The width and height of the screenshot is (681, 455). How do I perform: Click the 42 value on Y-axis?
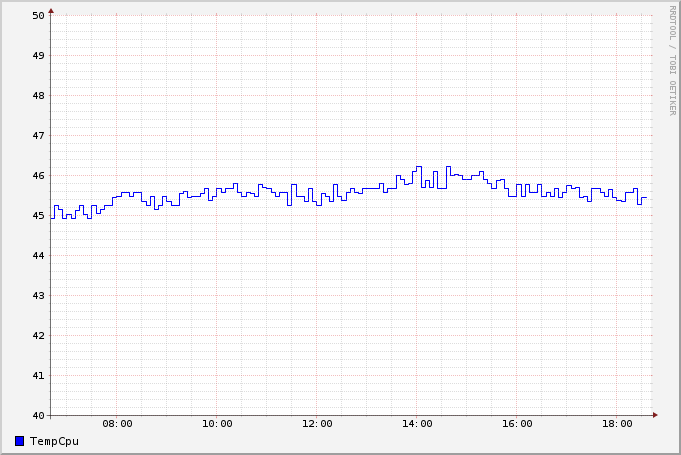[38, 336]
